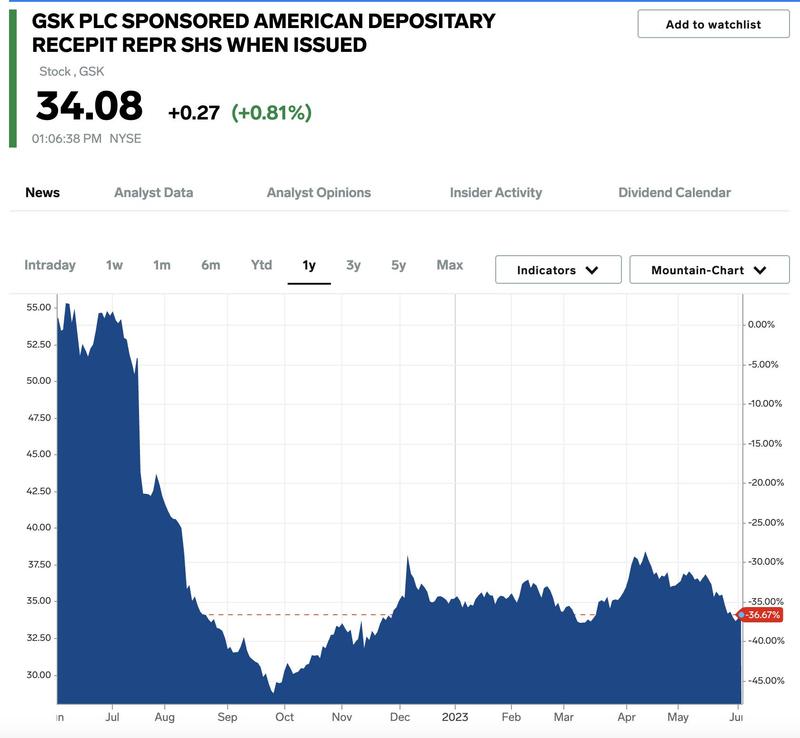The image size is (800, 738).
Task: Click the Dec label on time axis
Action: (x=400, y=717)
